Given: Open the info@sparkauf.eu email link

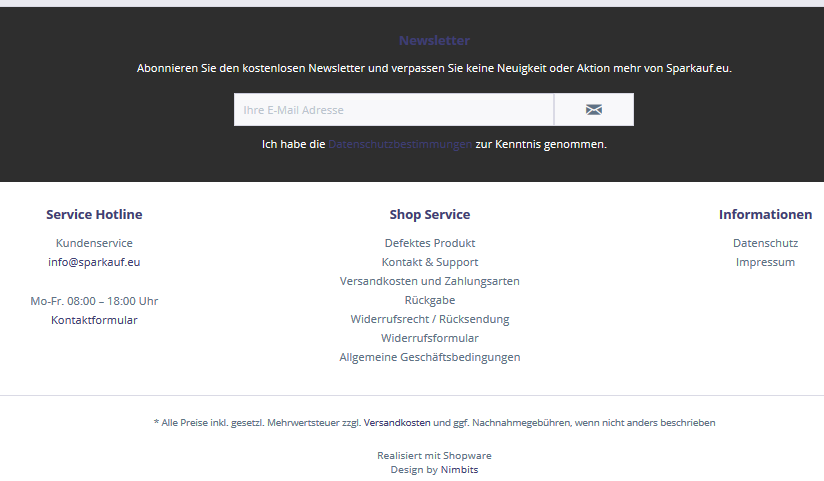Looking at the screenshot, I should click(94, 262).
